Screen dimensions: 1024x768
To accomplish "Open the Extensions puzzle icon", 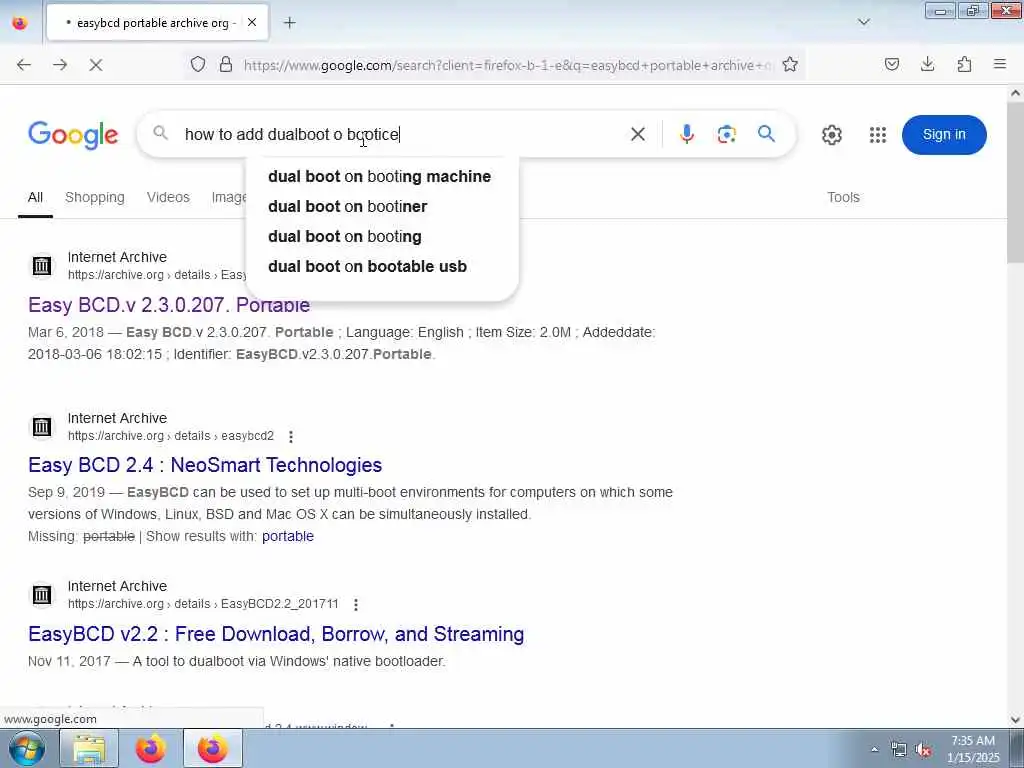I will [x=964, y=64].
